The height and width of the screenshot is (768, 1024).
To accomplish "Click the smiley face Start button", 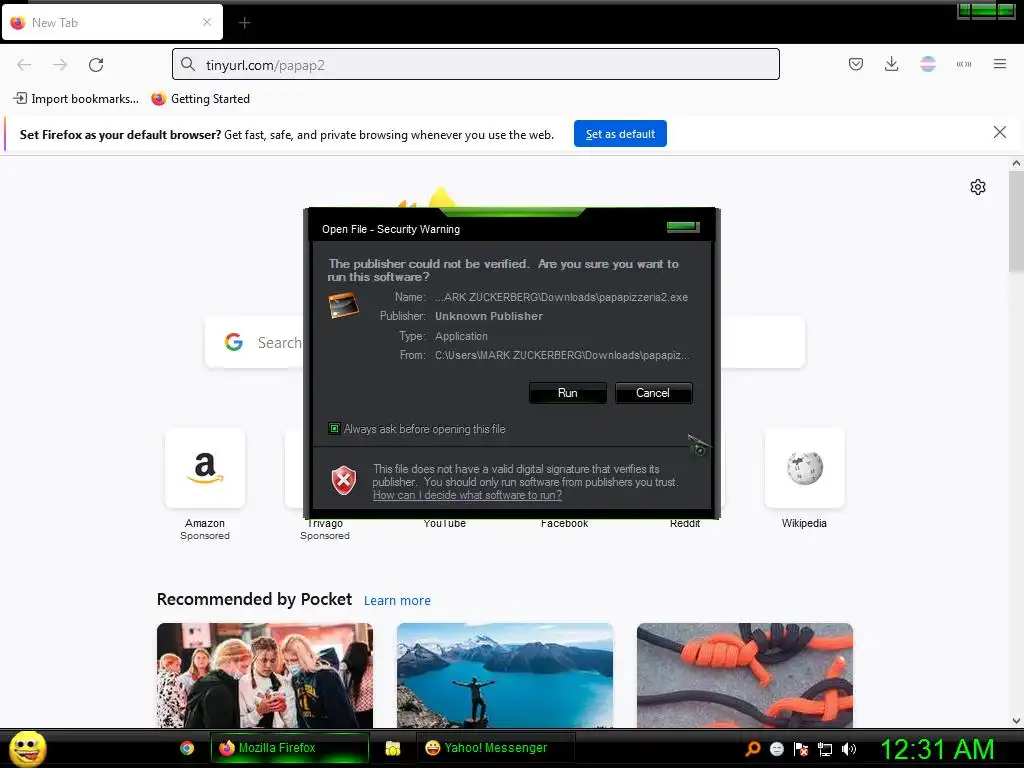I will pyautogui.click(x=27, y=748).
